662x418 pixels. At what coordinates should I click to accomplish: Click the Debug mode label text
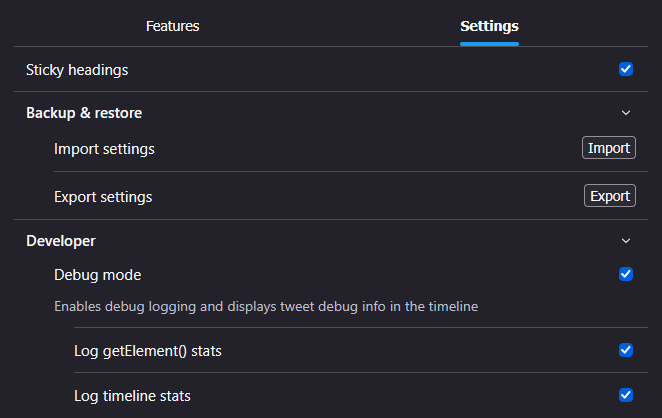[98, 275]
